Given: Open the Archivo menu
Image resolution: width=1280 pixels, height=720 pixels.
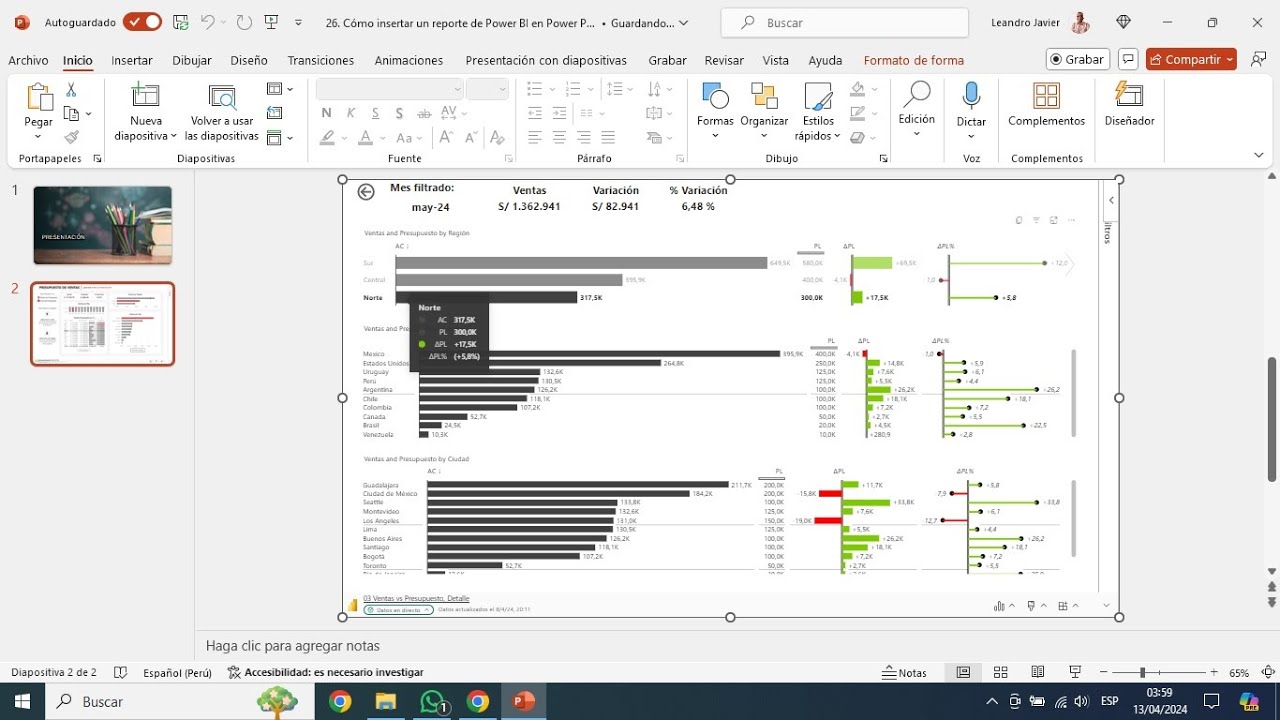Looking at the screenshot, I should tap(28, 60).
